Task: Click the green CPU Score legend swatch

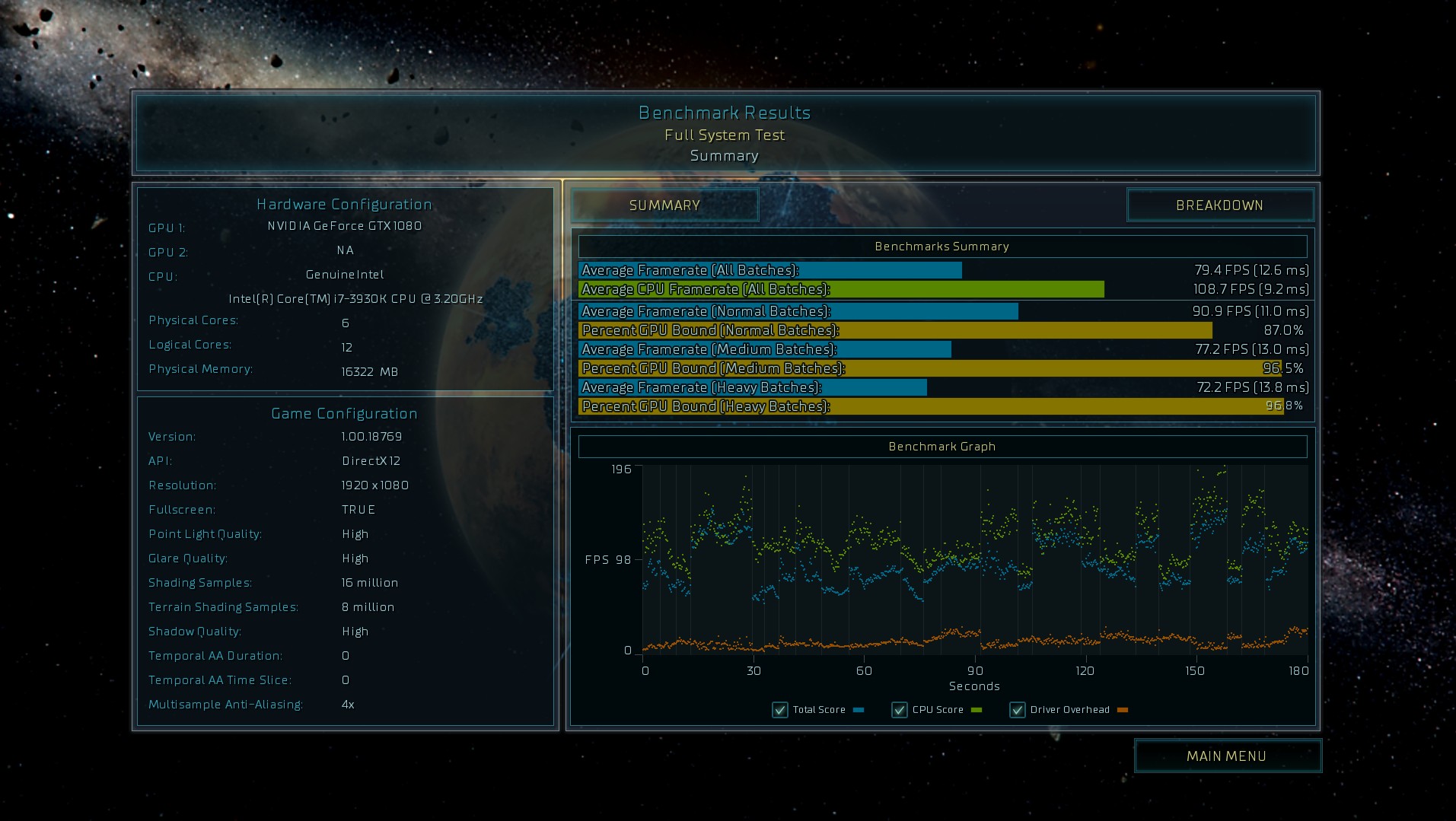Action: (x=977, y=710)
